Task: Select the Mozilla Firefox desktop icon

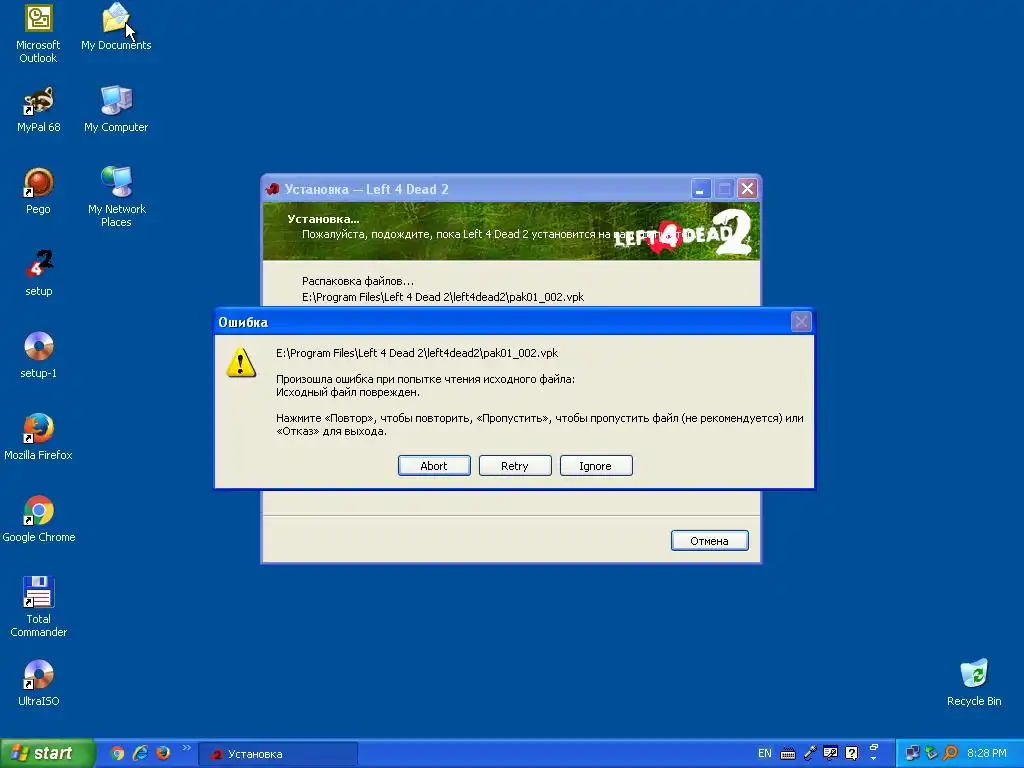Action: click(39, 437)
